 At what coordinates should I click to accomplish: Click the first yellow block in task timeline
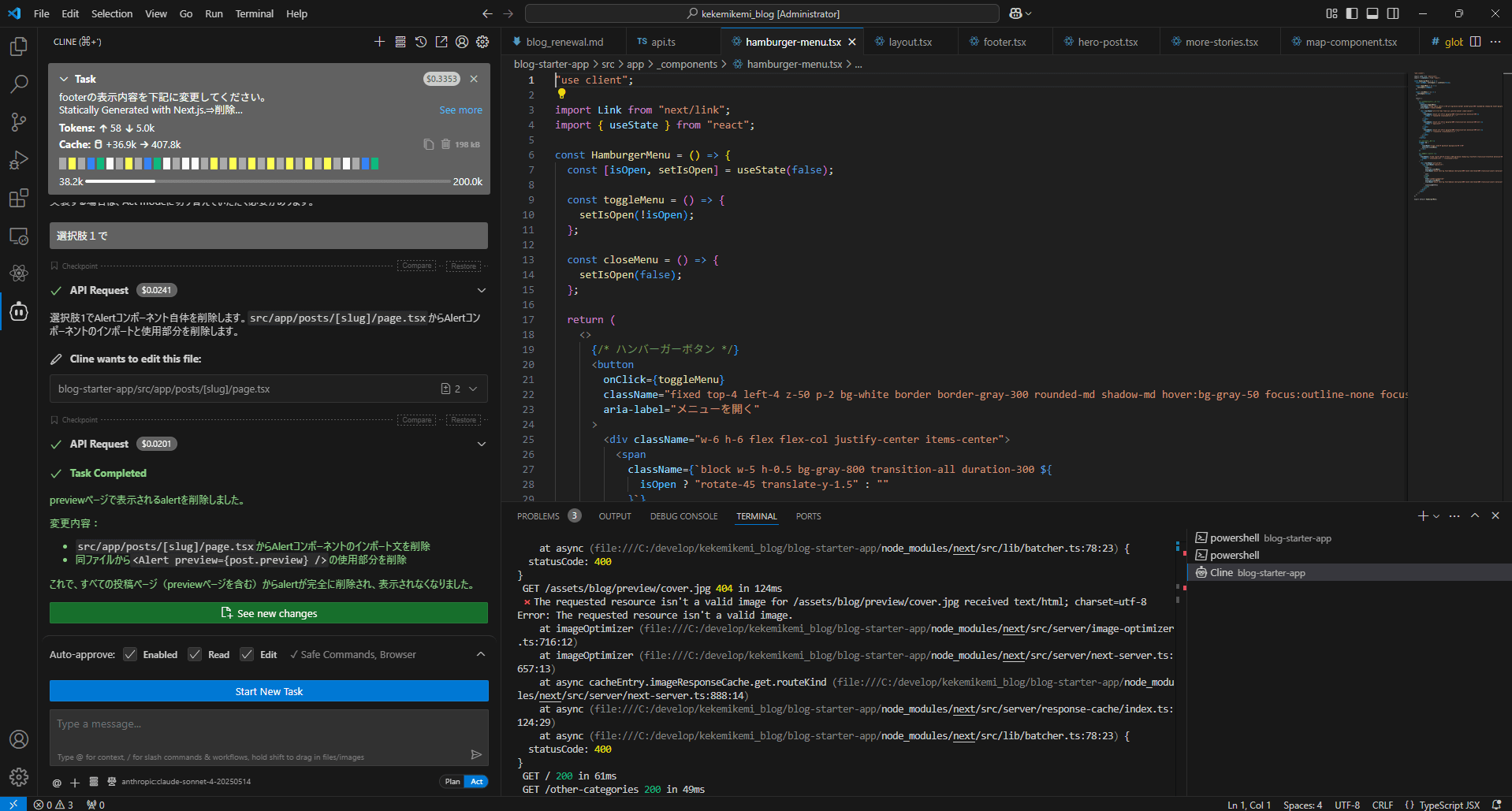73,163
